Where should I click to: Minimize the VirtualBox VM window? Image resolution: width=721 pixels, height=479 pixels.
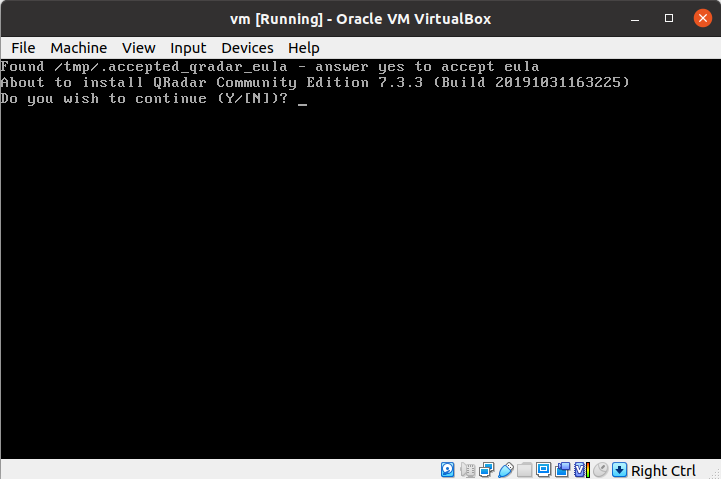pyautogui.click(x=635, y=19)
